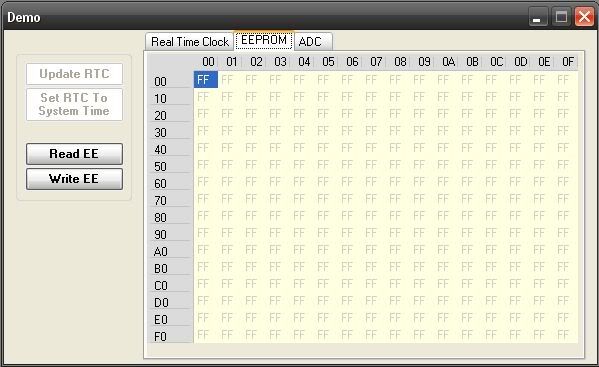Maximize the Demo window
Image resolution: width=599 pixels, height=367 pixels.
point(561,17)
